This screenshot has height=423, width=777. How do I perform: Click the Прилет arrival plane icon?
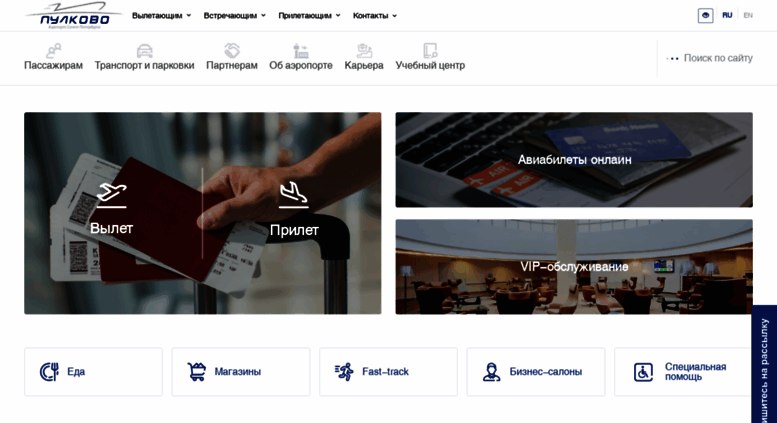[x=293, y=194]
